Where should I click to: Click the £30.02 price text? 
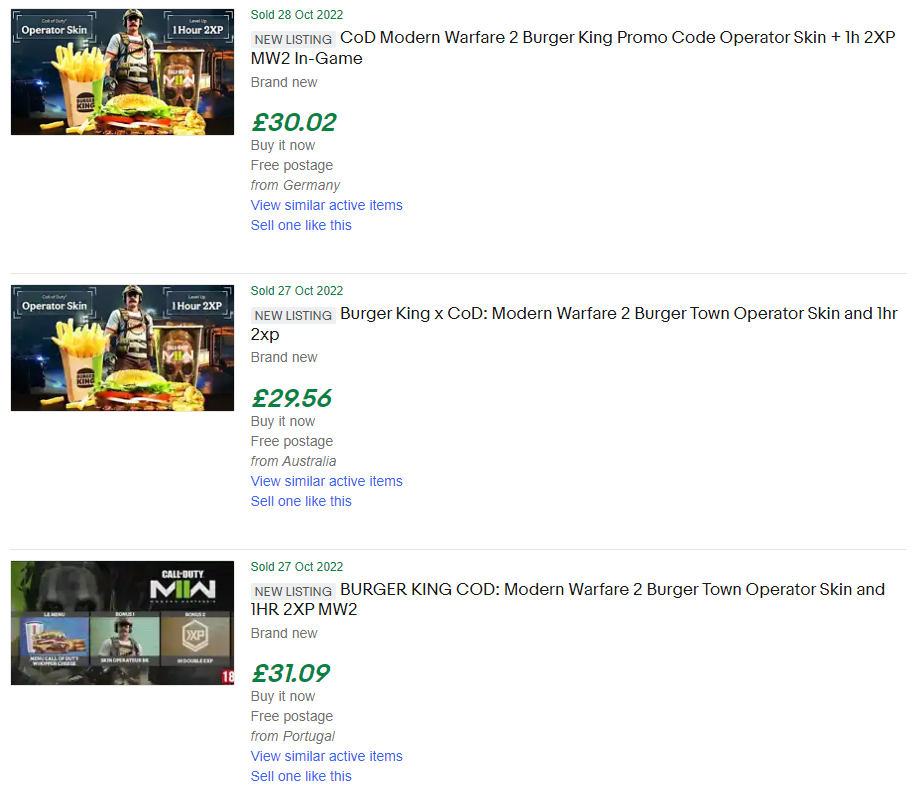tap(293, 121)
